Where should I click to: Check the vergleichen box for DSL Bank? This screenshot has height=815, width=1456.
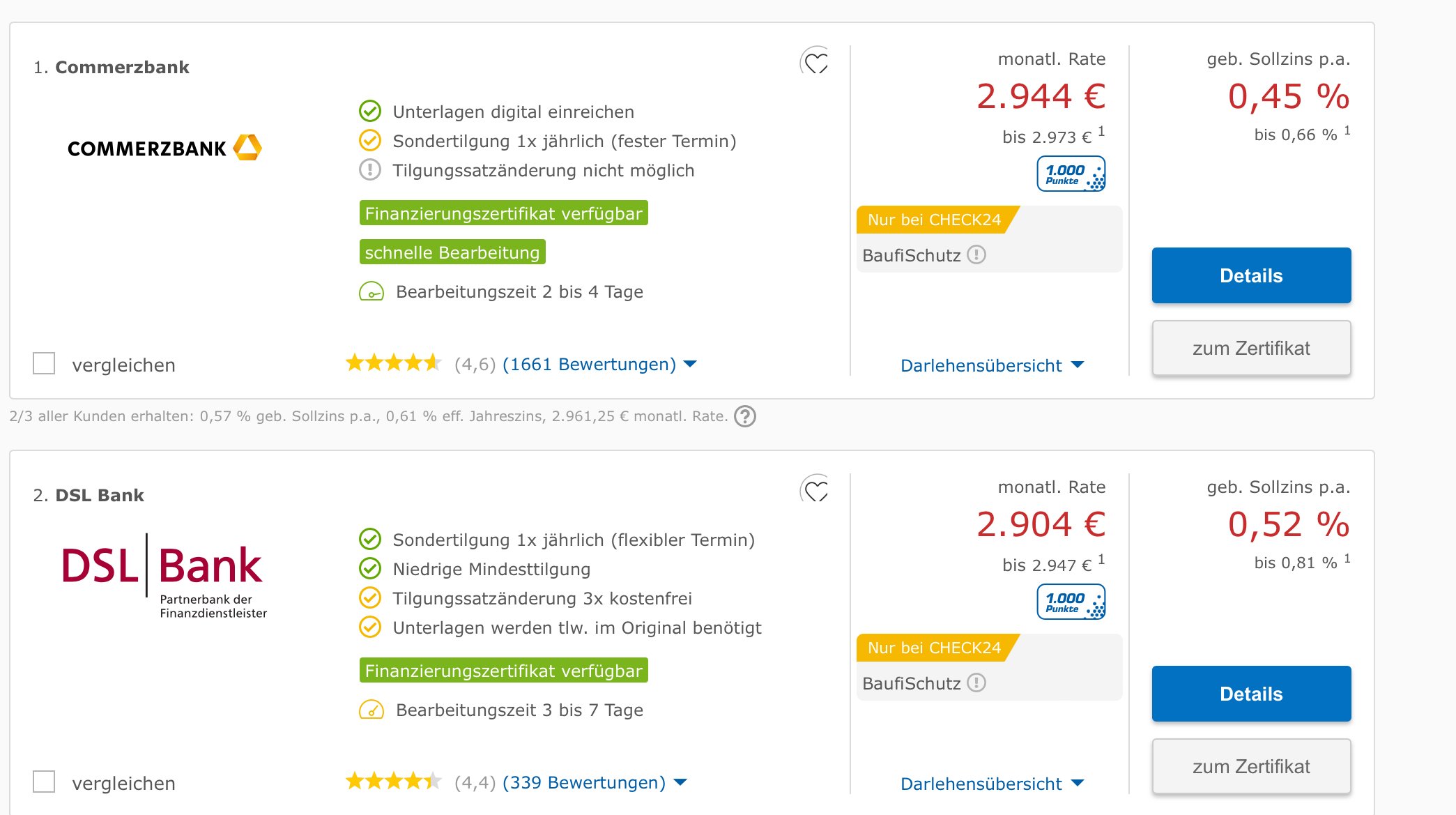44,782
